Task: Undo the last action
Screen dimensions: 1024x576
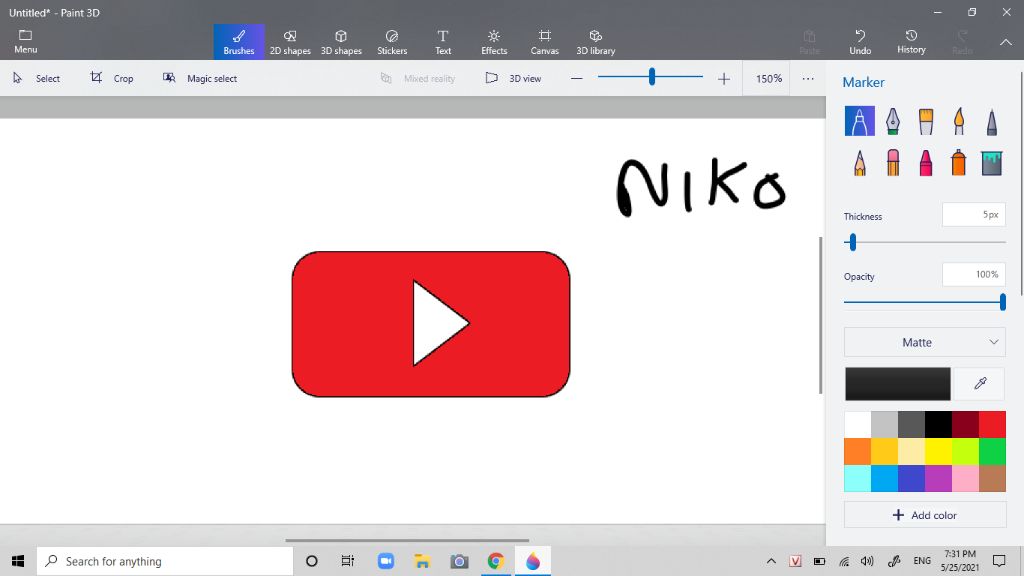Action: [860, 42]
